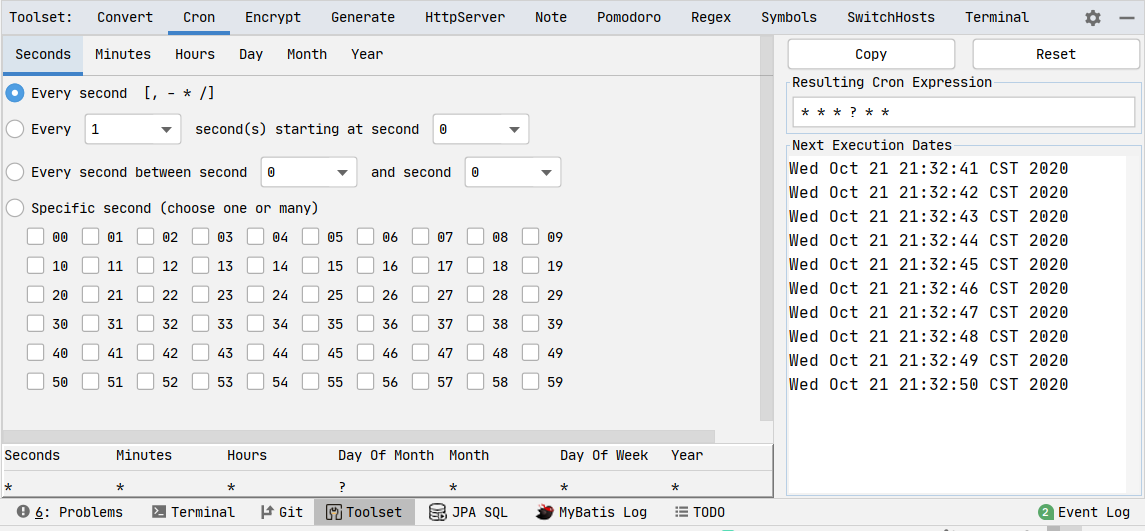Click the Copy button
1145x531 pixels.
(x=871, y=54)
